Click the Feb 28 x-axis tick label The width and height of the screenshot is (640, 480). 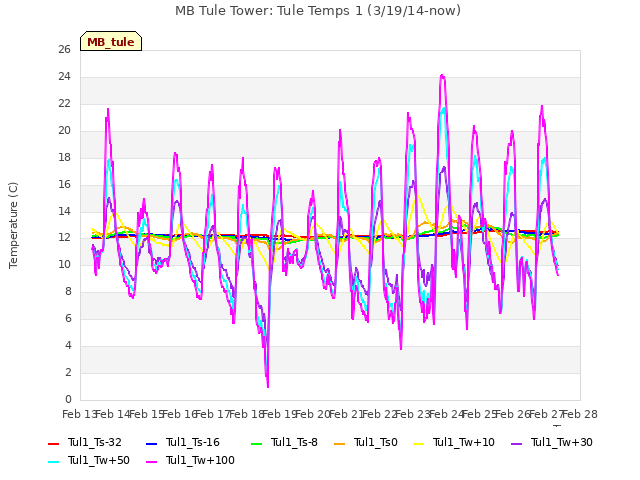coord(580,414)
